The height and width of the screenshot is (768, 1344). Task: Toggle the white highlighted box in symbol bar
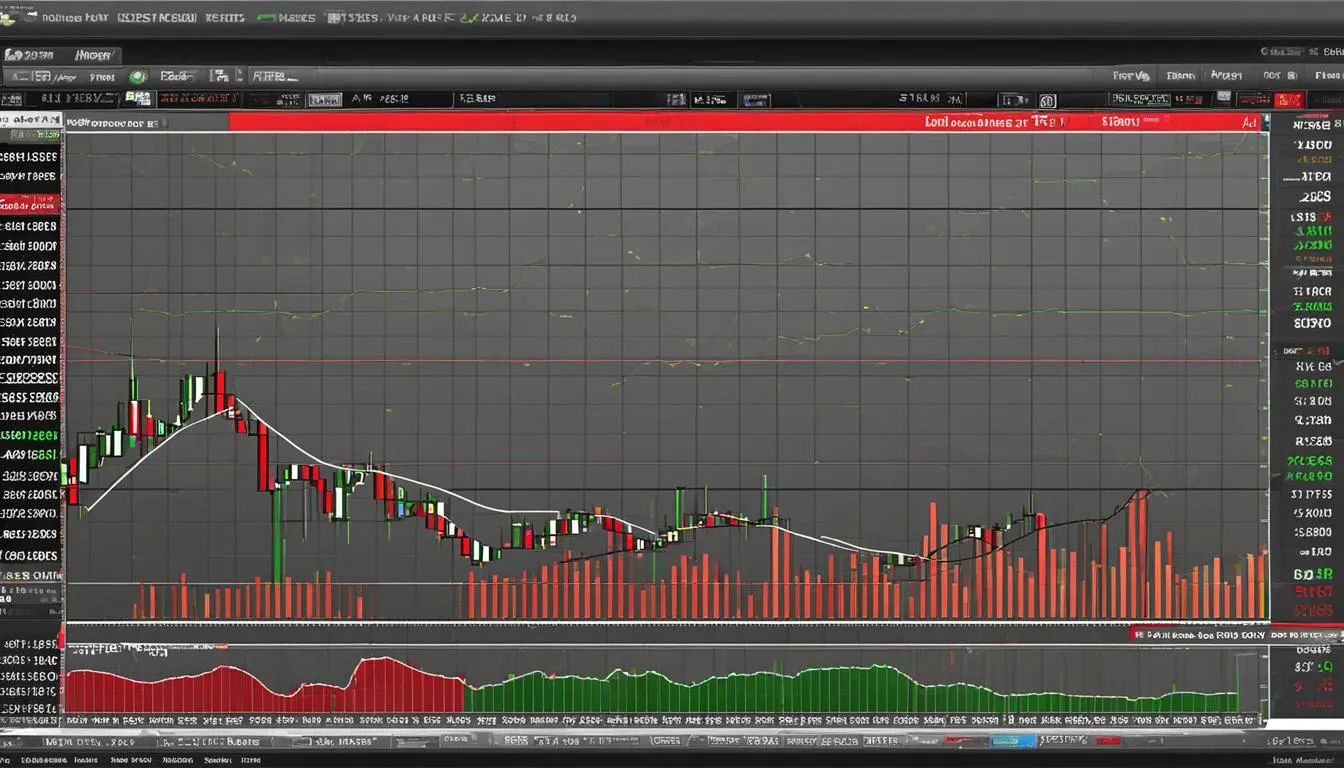pos(324,99)
